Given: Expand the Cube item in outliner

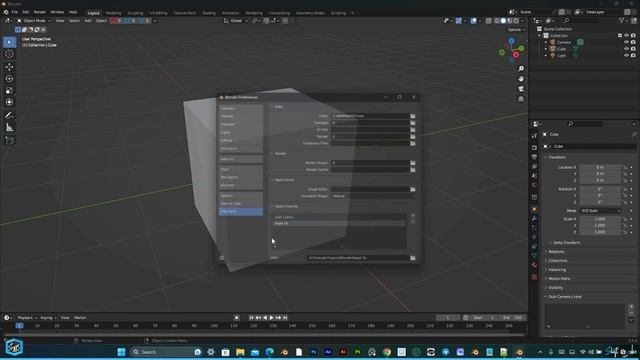Looking at the screenshot, I should (546, 49).
